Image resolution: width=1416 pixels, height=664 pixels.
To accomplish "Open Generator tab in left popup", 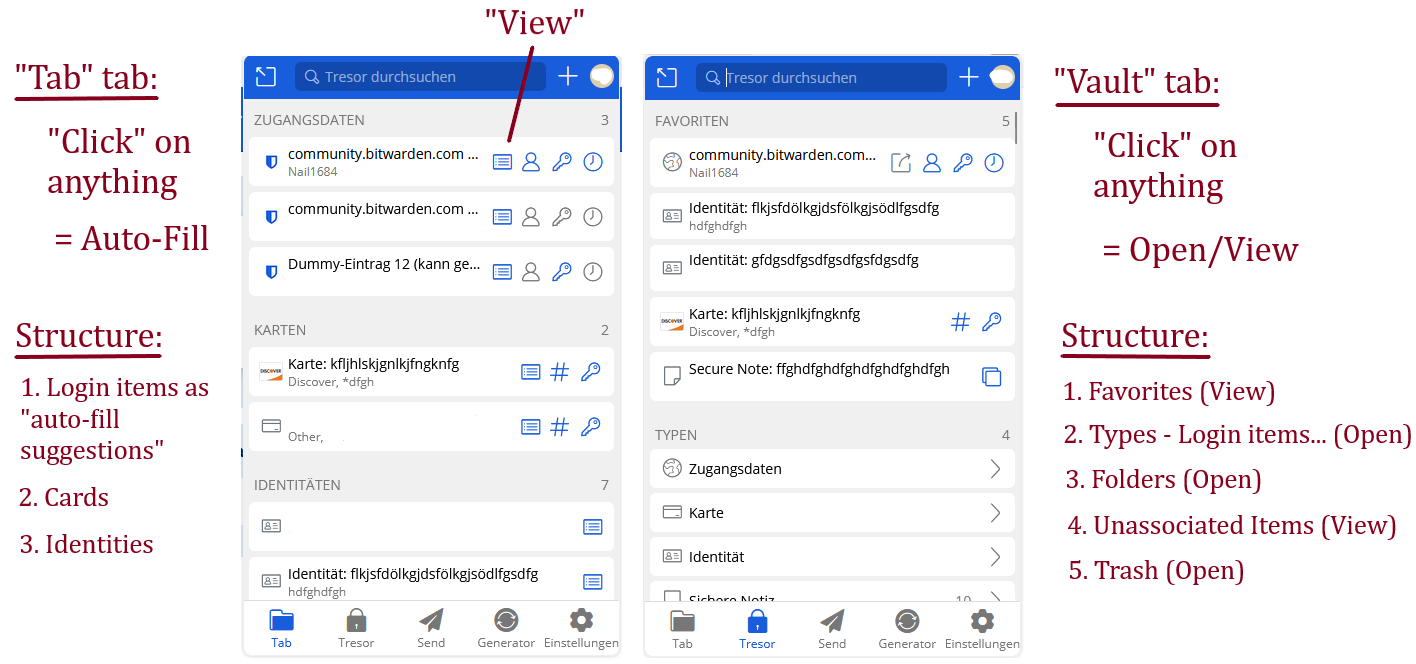I will [506, 629].
